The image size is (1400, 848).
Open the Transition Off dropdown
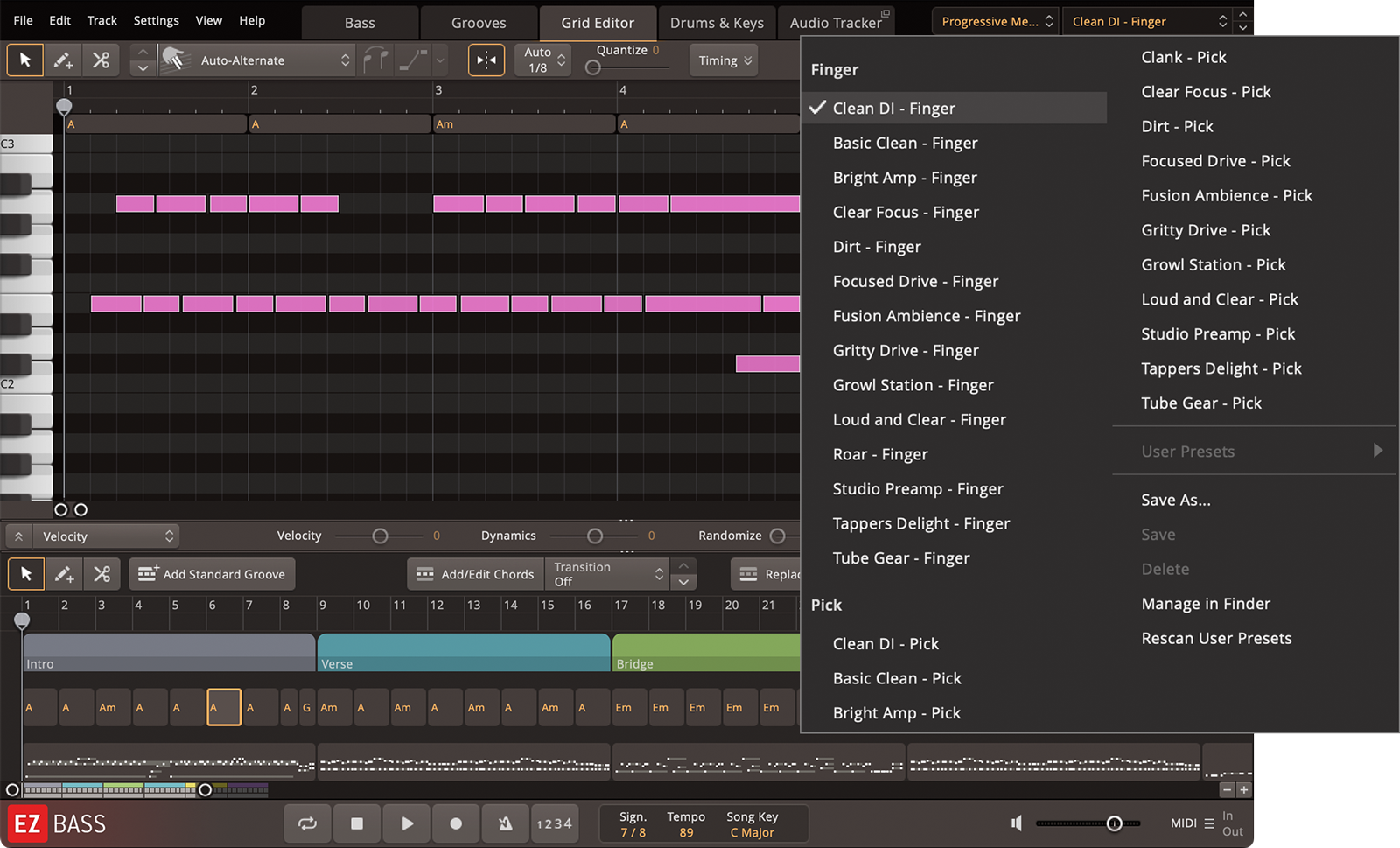[x=607, y=574]
